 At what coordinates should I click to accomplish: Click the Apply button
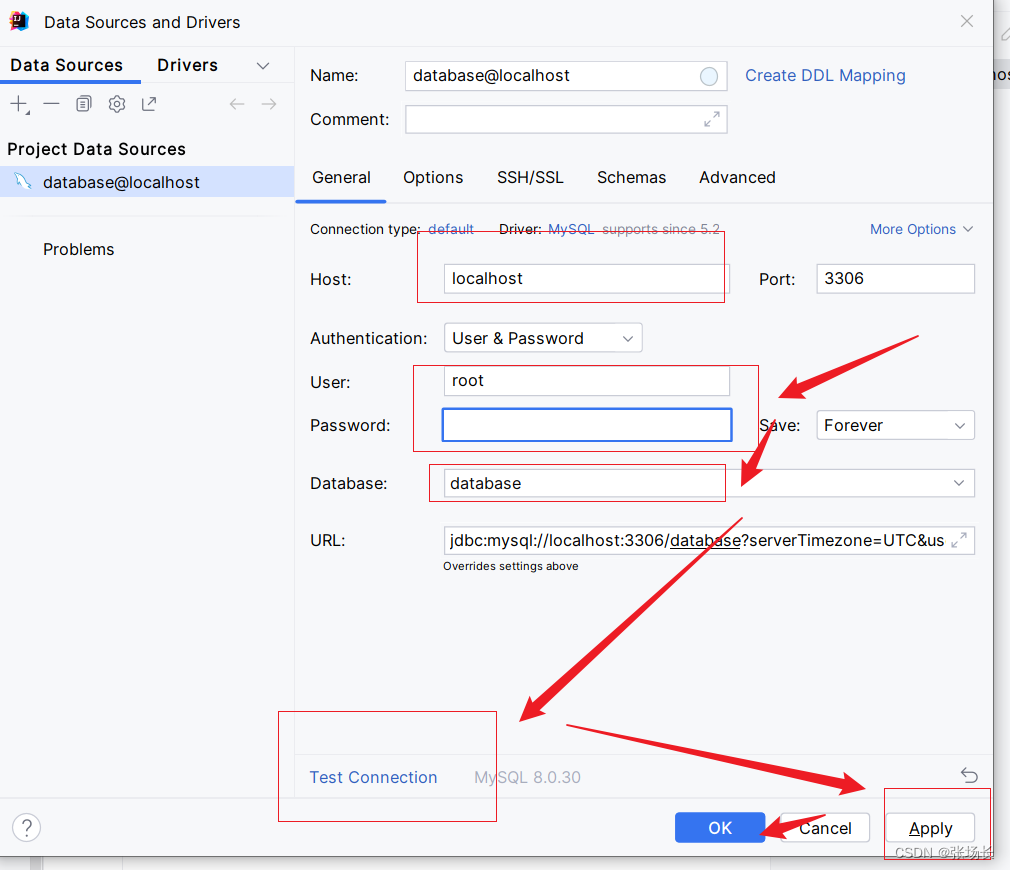[x=930, y=827]
